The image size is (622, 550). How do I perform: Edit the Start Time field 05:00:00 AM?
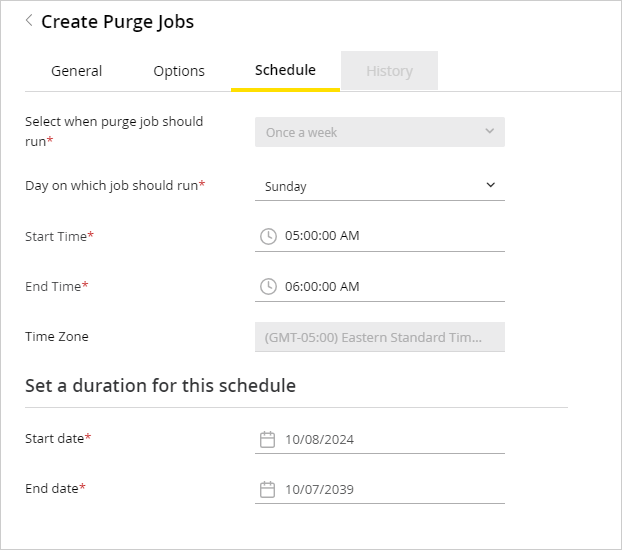coord(380,236)
